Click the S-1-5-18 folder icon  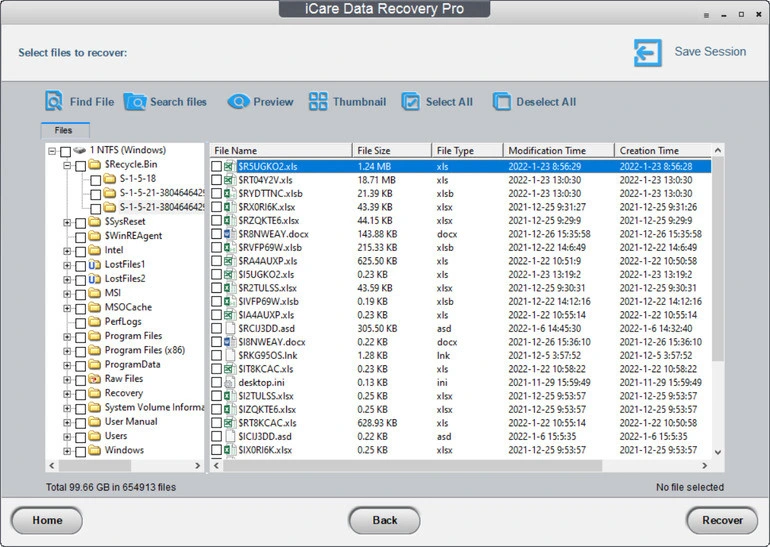110,179
